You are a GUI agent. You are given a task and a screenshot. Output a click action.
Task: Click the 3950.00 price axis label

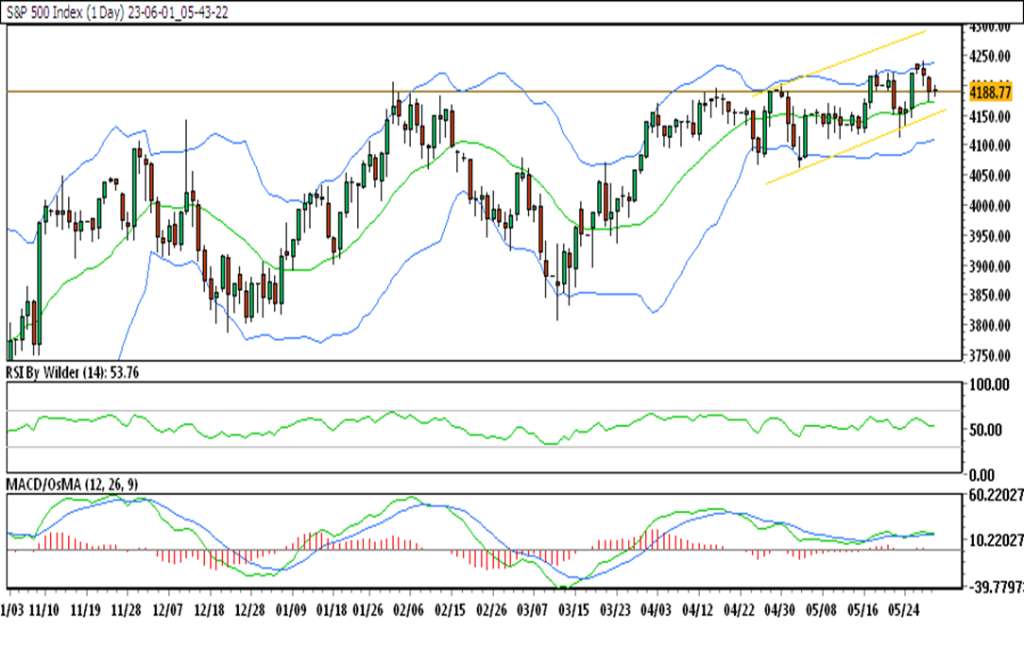coord(990,236)
